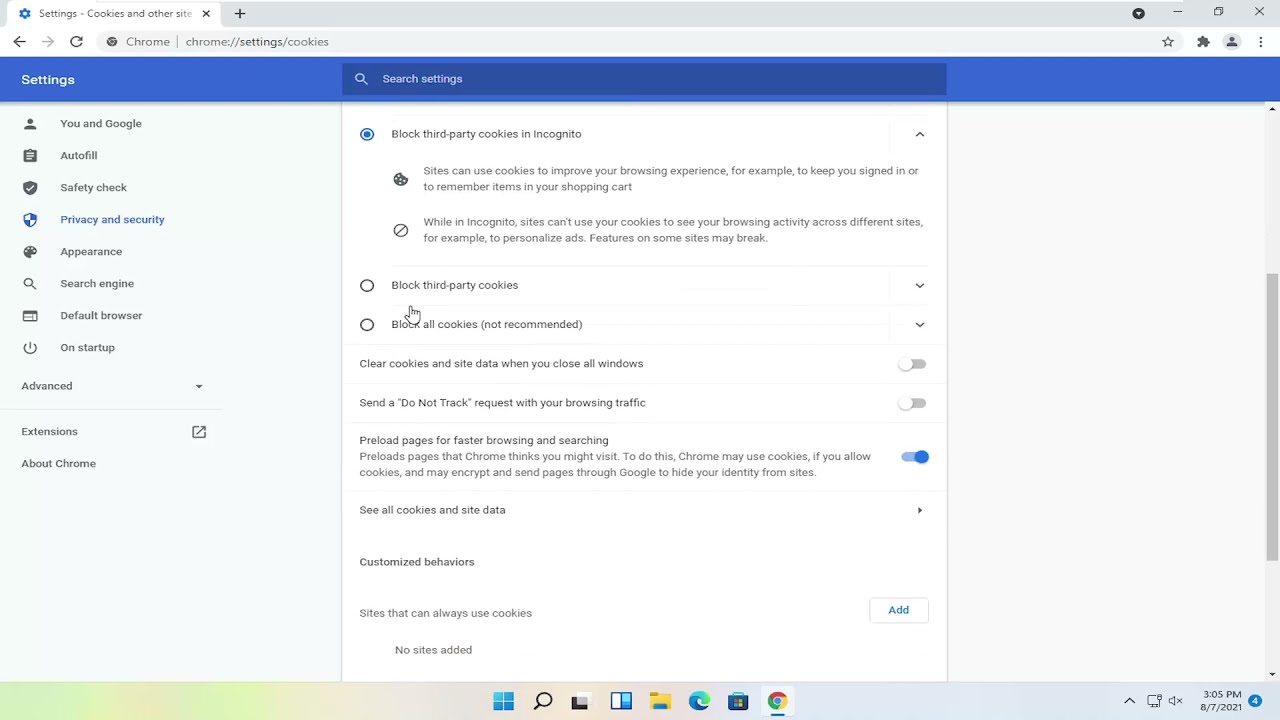Select Block third-party cookies radio

tap(367, 286)
